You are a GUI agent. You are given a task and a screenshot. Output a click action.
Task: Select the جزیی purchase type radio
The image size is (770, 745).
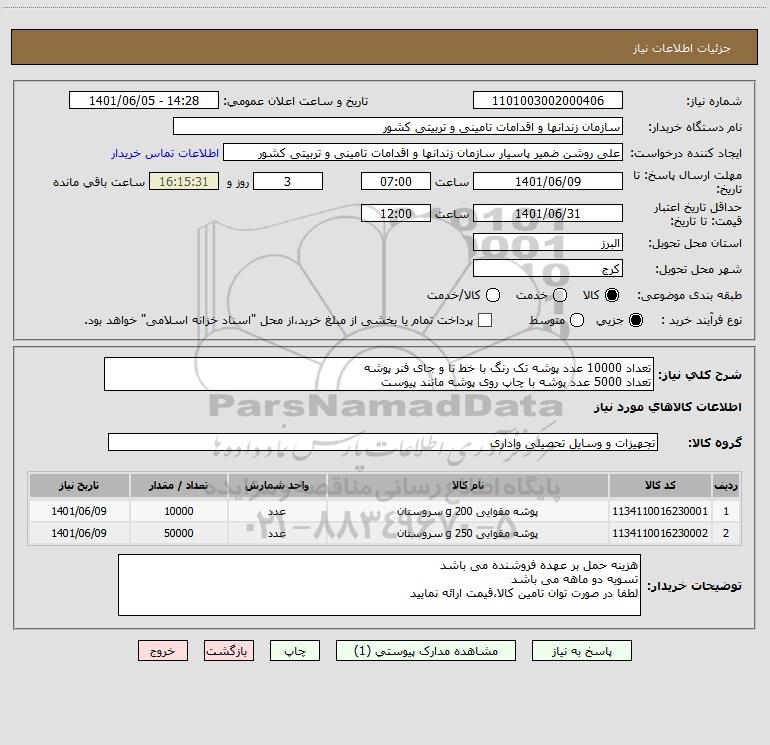(x=635, y=320)
